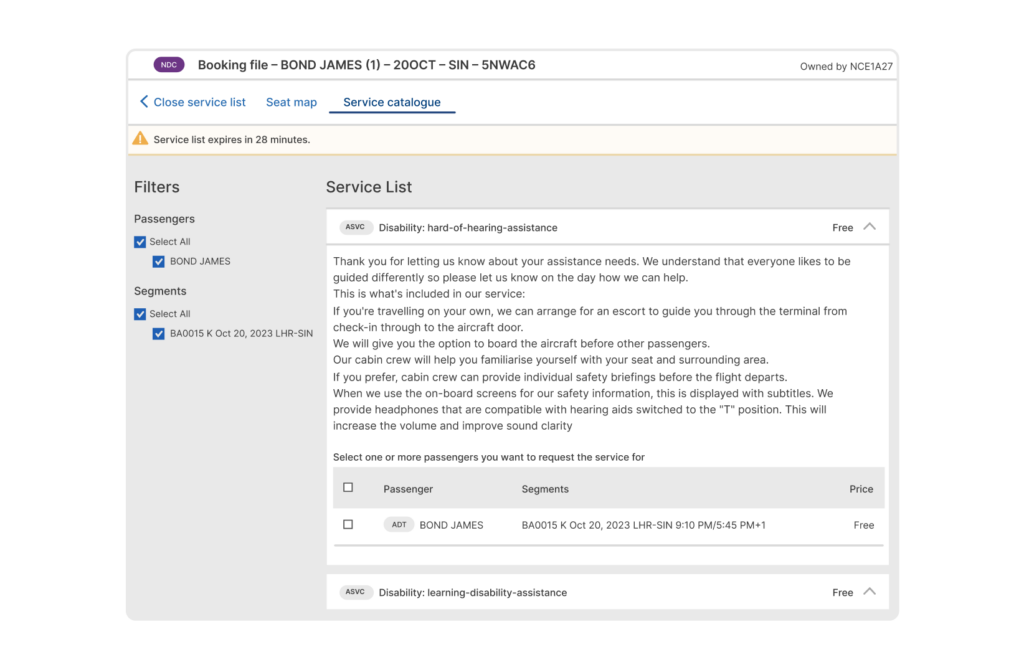
Task: Select the Service catalogue tab
Action: 391,101
